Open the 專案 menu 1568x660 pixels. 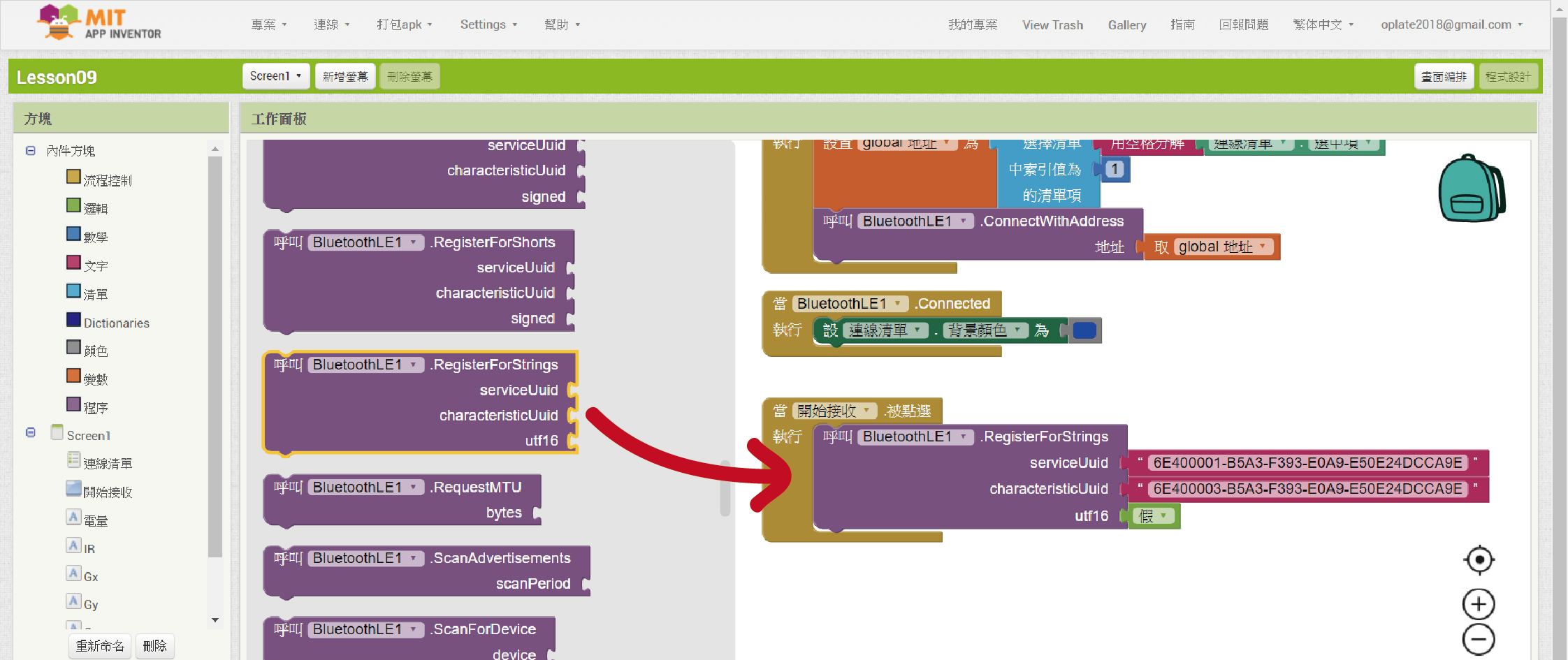click(268, 24)
